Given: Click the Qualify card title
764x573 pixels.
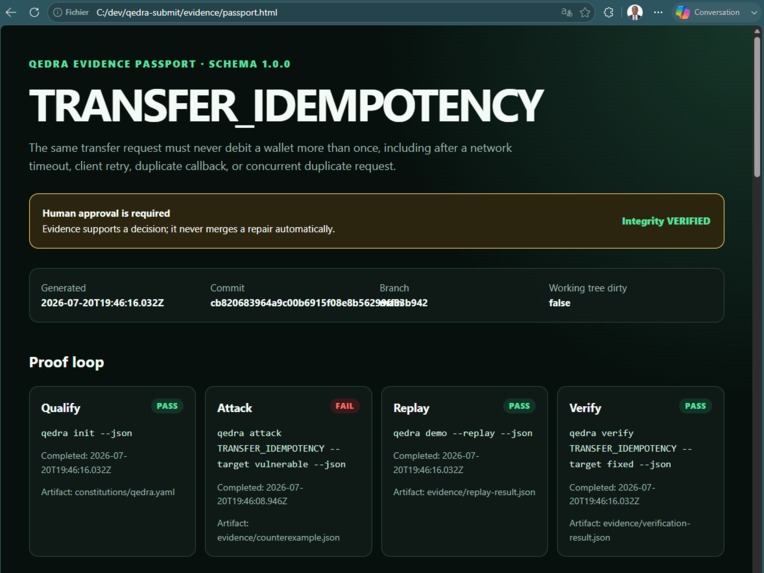Looking at the screenshot, I should (x=60, y=408).
